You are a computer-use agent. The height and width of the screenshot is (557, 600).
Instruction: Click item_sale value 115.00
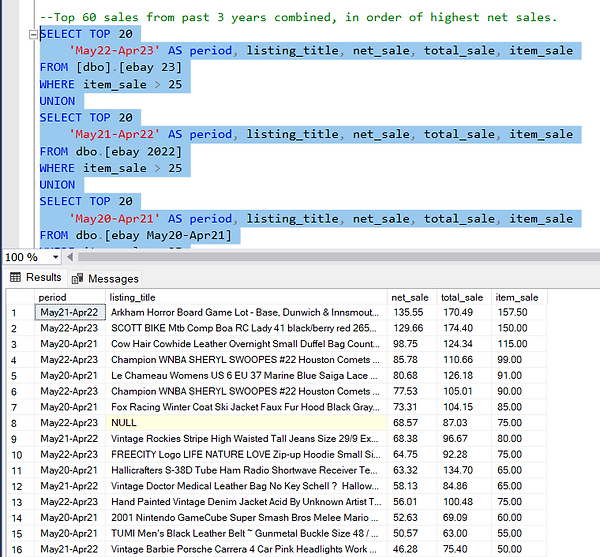[512, 344]
